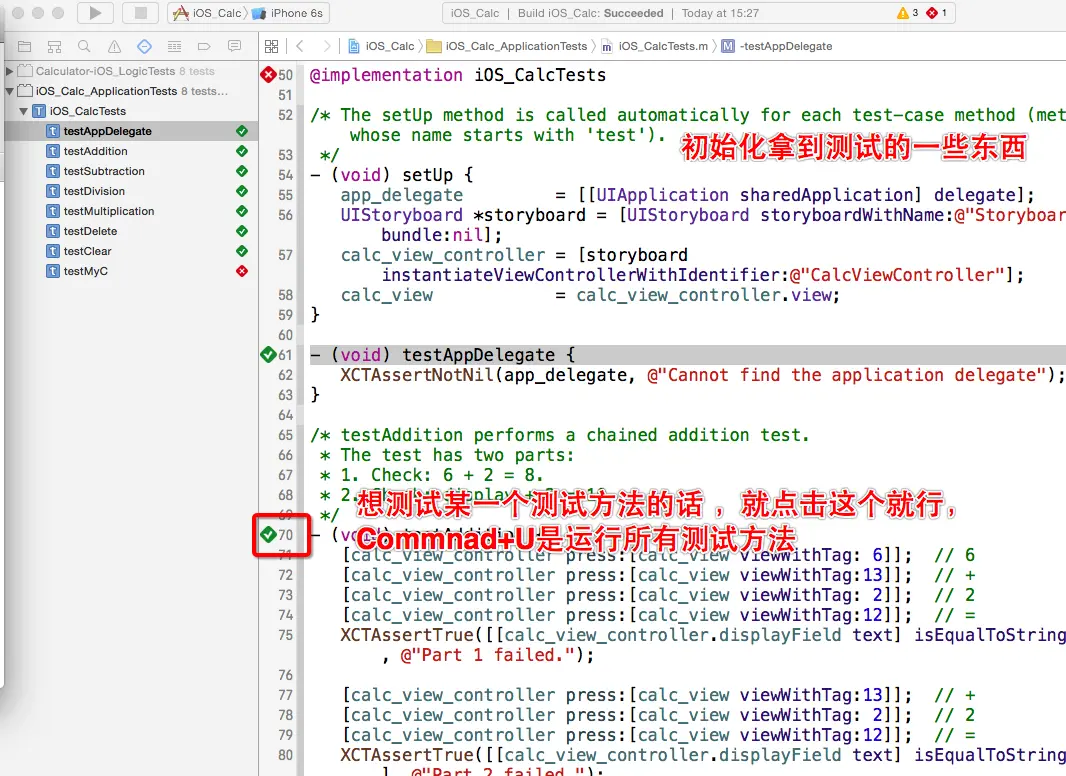
Task: Click iOS_CalcTests.m in jump bar
Action: [655, 46]
